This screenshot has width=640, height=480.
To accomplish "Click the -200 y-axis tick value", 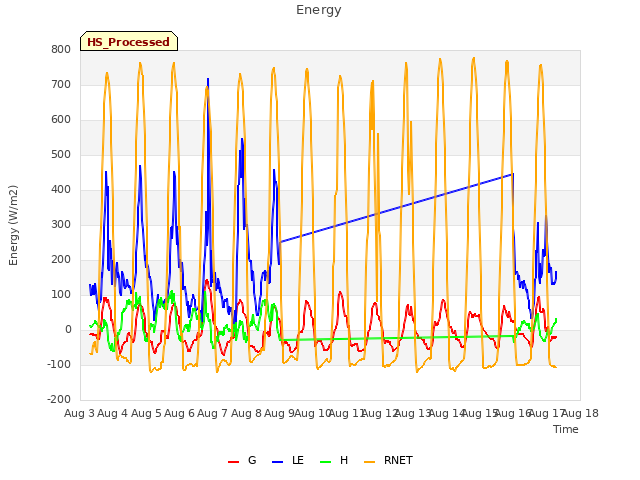I will (59, 400).
